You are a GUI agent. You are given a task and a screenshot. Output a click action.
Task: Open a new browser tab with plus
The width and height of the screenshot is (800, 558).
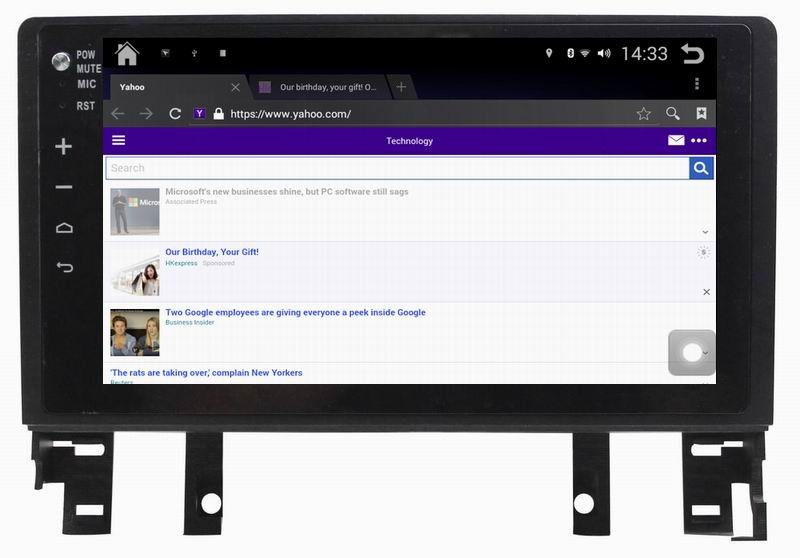pyautogui.click(x=402, y=87)
